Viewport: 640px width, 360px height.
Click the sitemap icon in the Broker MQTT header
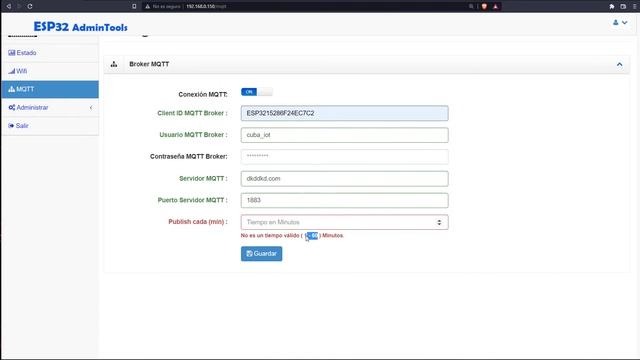pyautogui.click(x=114, y=64)
